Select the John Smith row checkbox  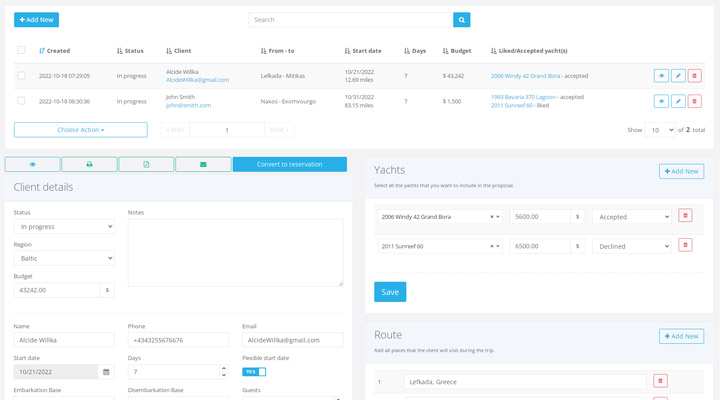point(21,101)
